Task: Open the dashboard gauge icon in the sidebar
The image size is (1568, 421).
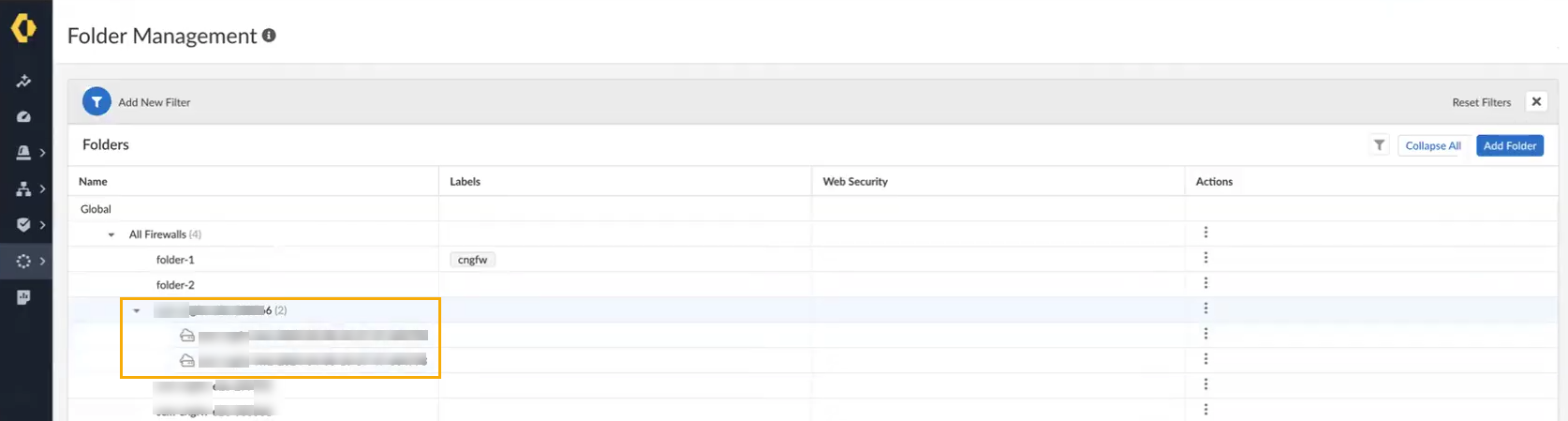Action: click(x=24, y=116)
